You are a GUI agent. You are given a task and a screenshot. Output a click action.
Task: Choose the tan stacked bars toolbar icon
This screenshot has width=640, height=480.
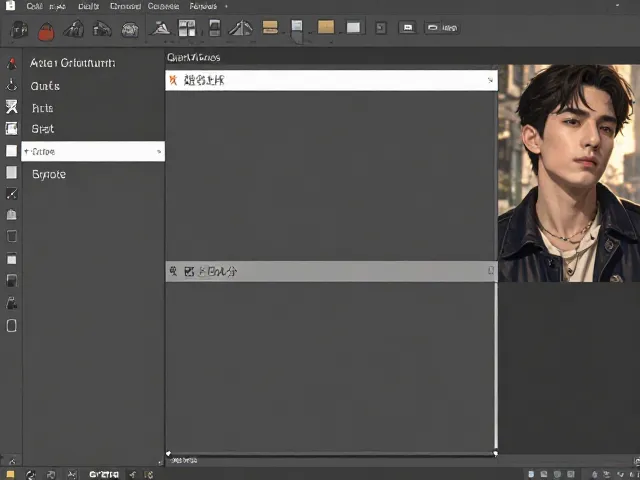coord(270,27)
